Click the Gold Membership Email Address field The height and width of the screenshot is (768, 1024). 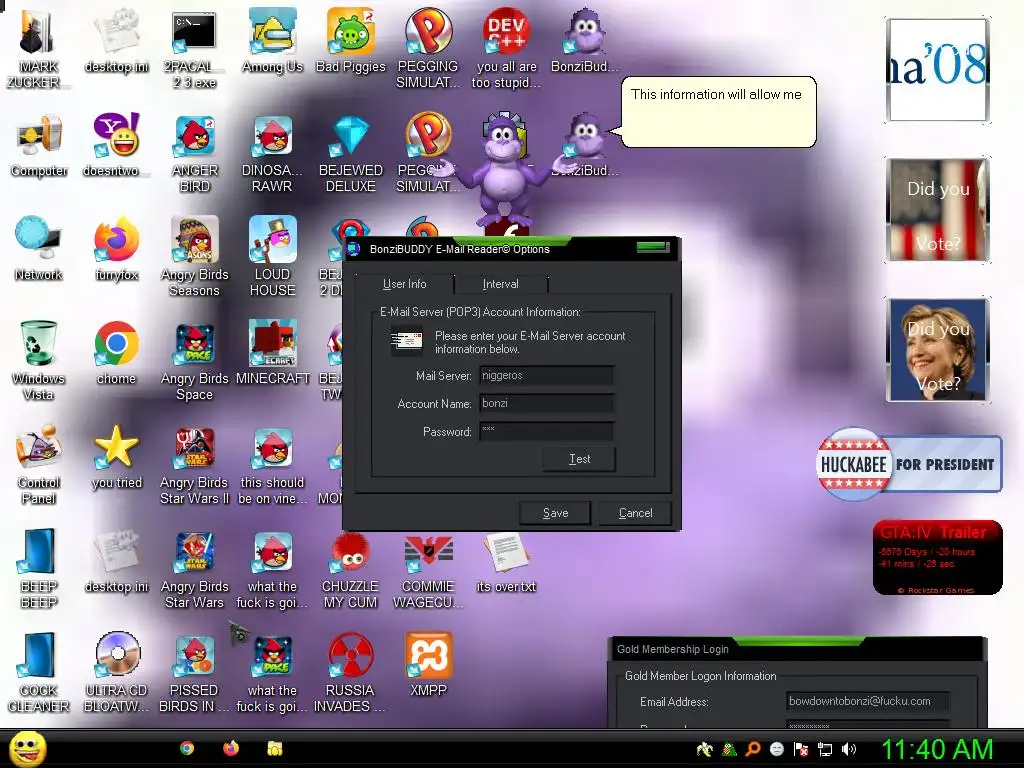pos(867,701)
